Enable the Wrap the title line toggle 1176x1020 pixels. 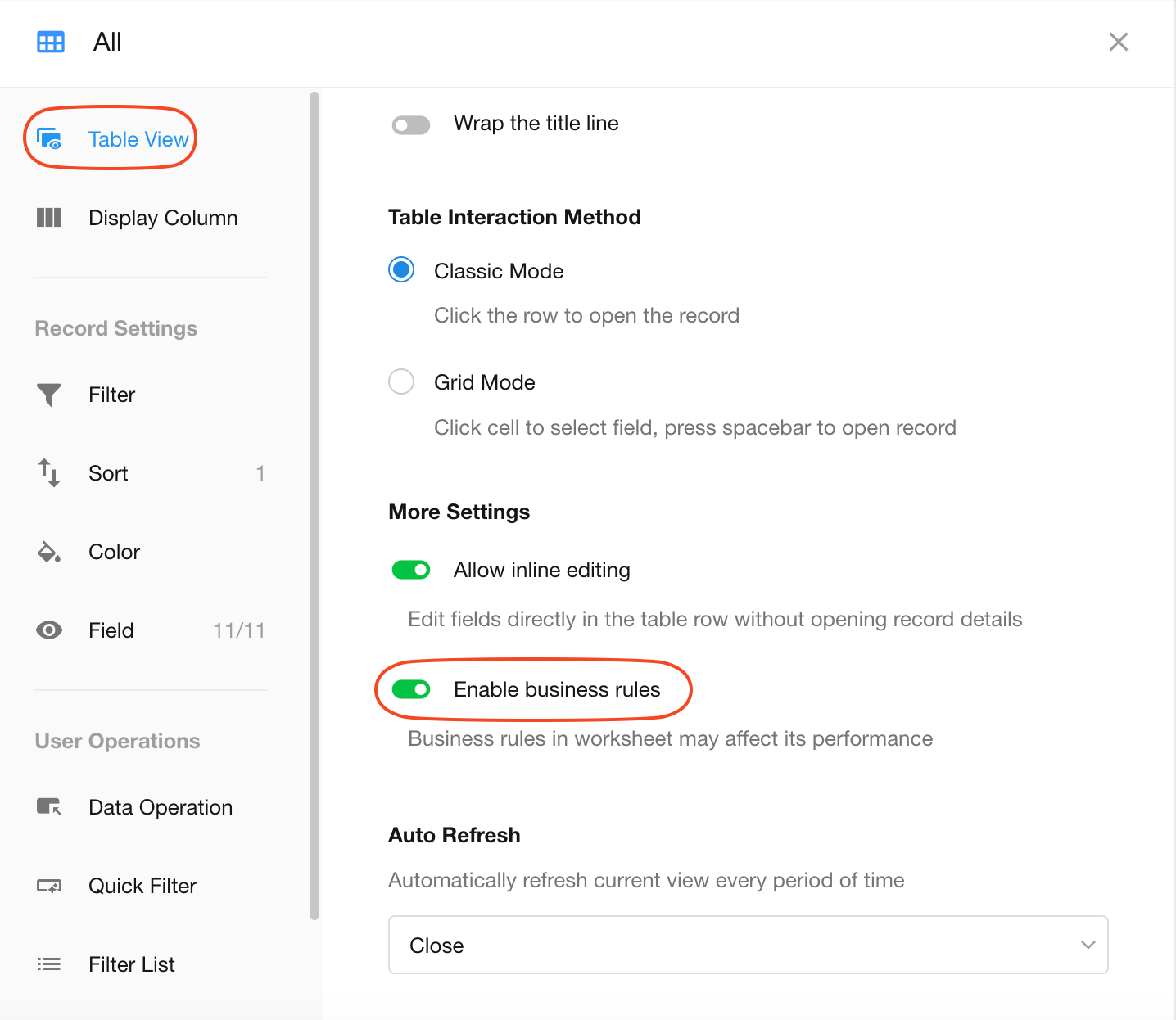point(411,125)
